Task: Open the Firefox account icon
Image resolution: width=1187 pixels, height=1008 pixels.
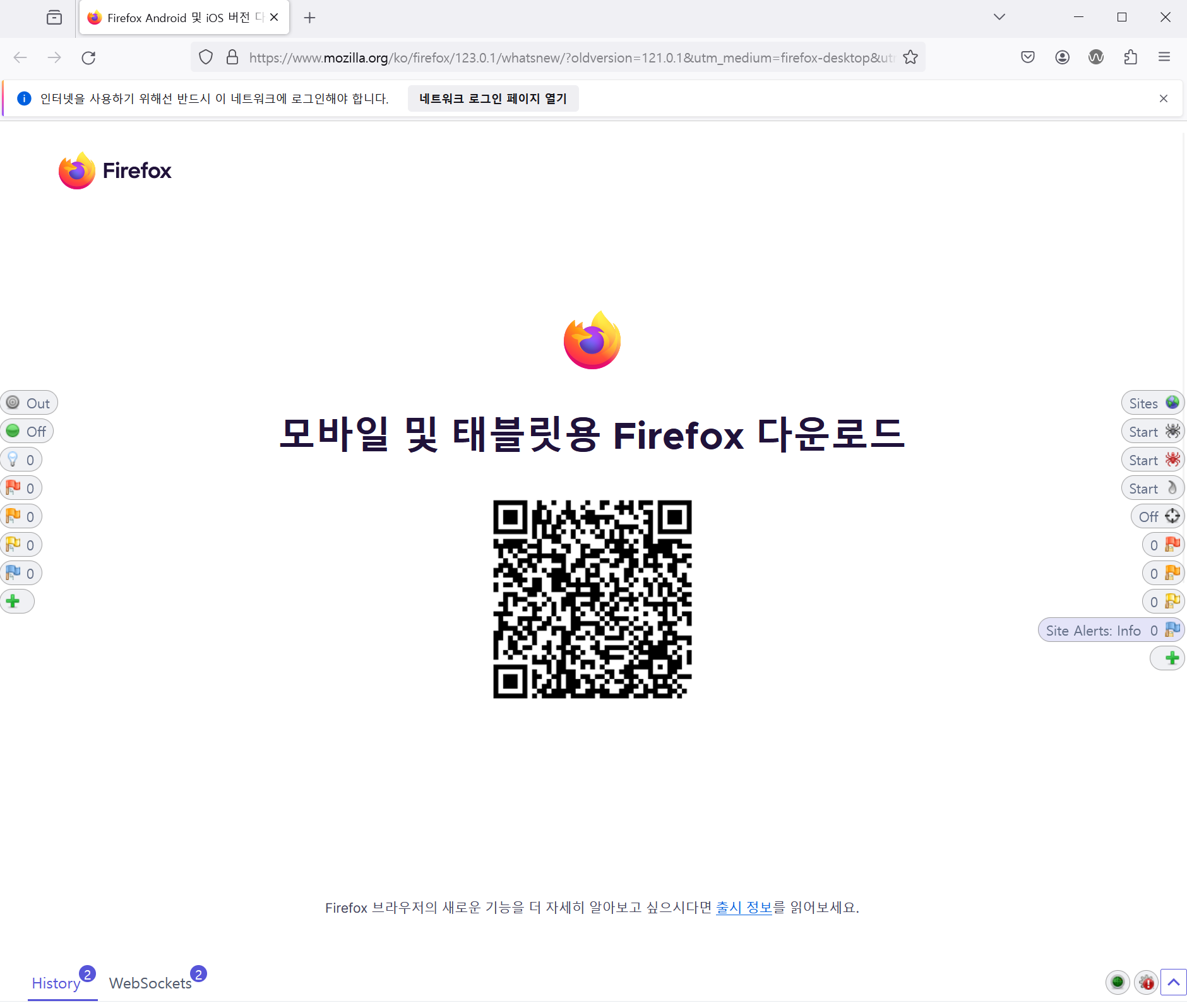Action: [x=1063, y=57]
